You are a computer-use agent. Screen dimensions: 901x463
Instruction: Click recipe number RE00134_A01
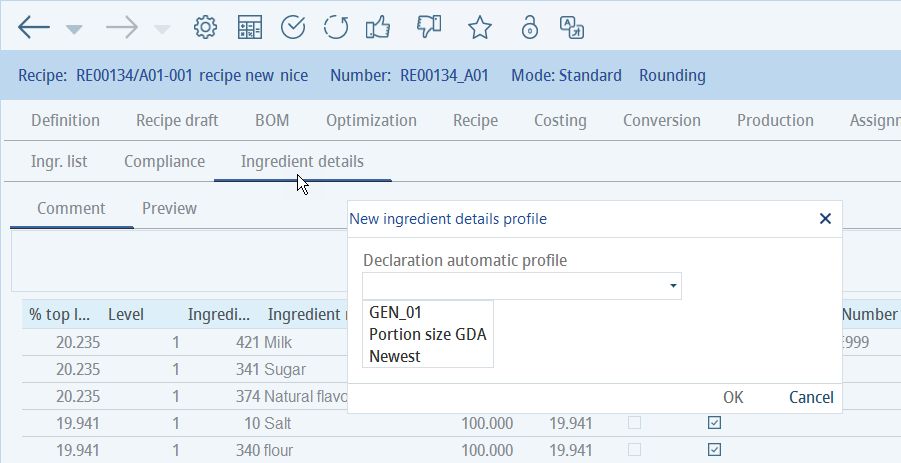click(444, 75)
